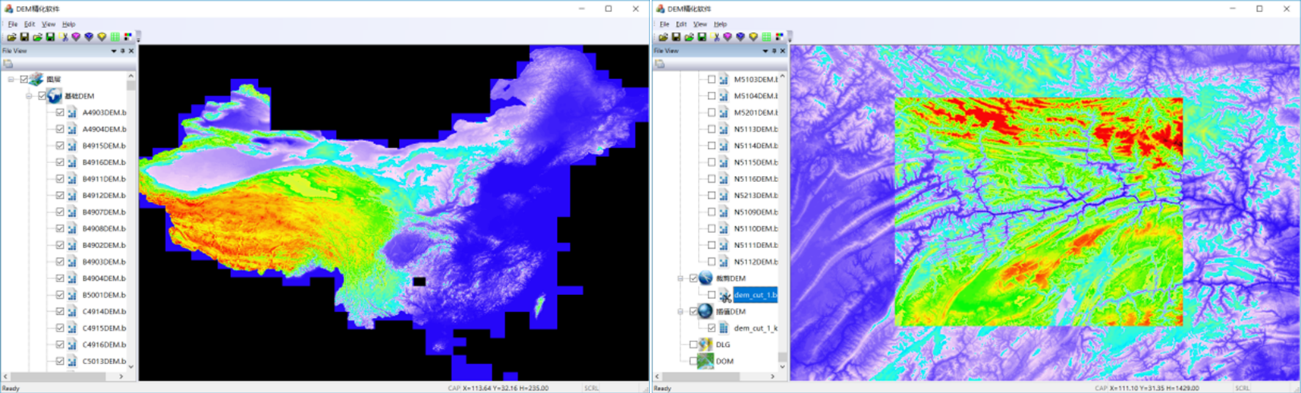The image size is (1301, 393).
Task: Click the color palette icon in left toolbar
Action: point(128,37)
